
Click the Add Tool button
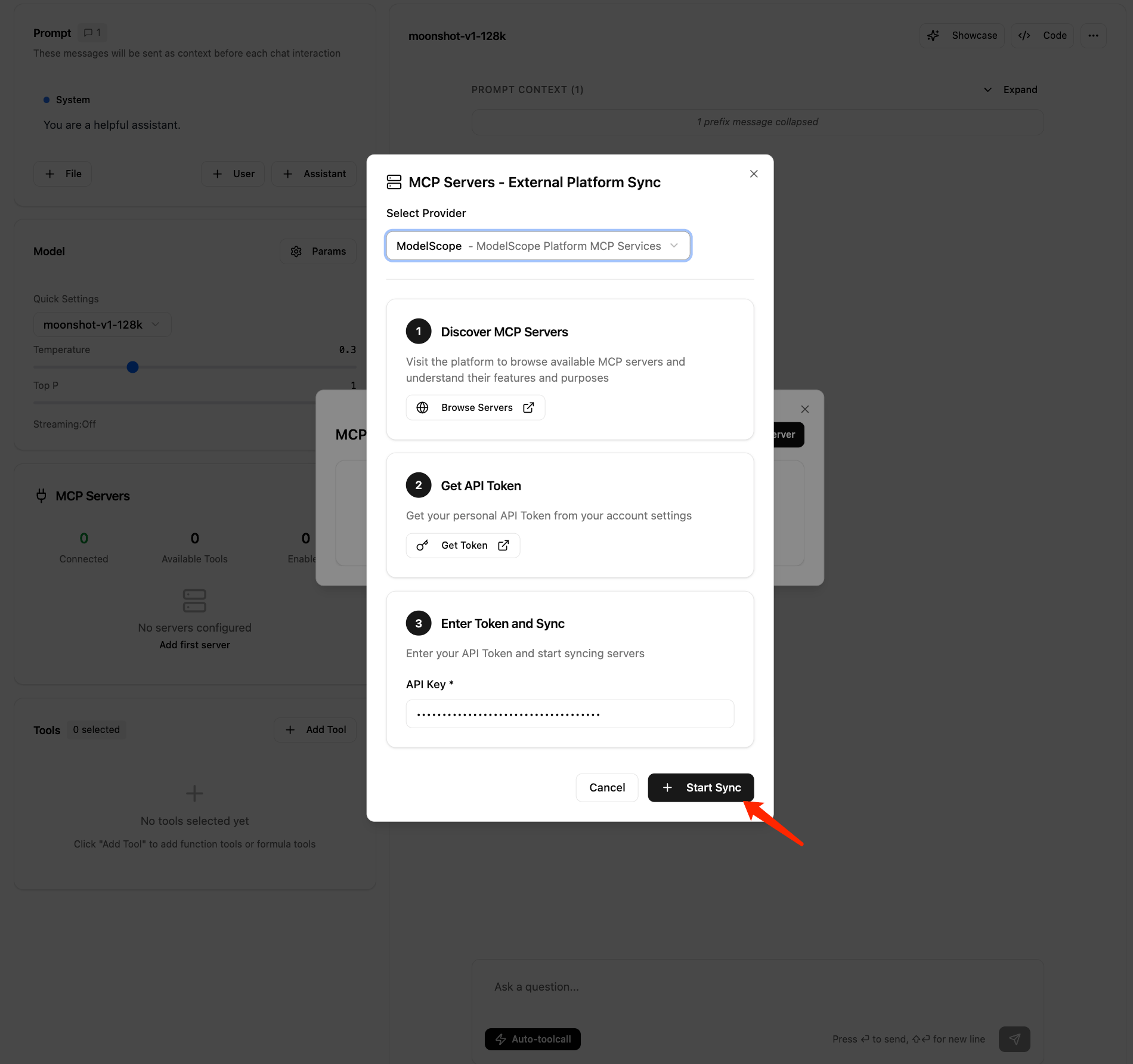[315, 729]
